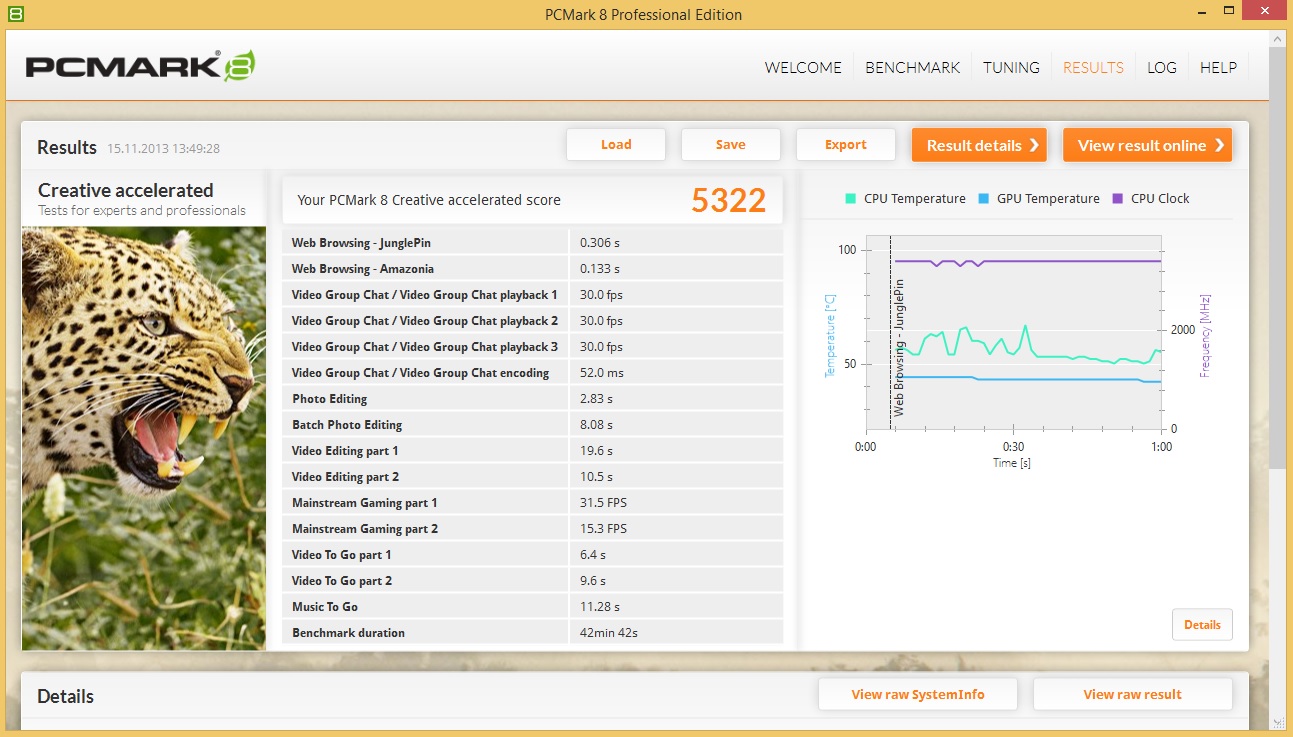This screenshot has width=1293, height=737.
Task: Click the Load button
Action: (x=616, y=144)
